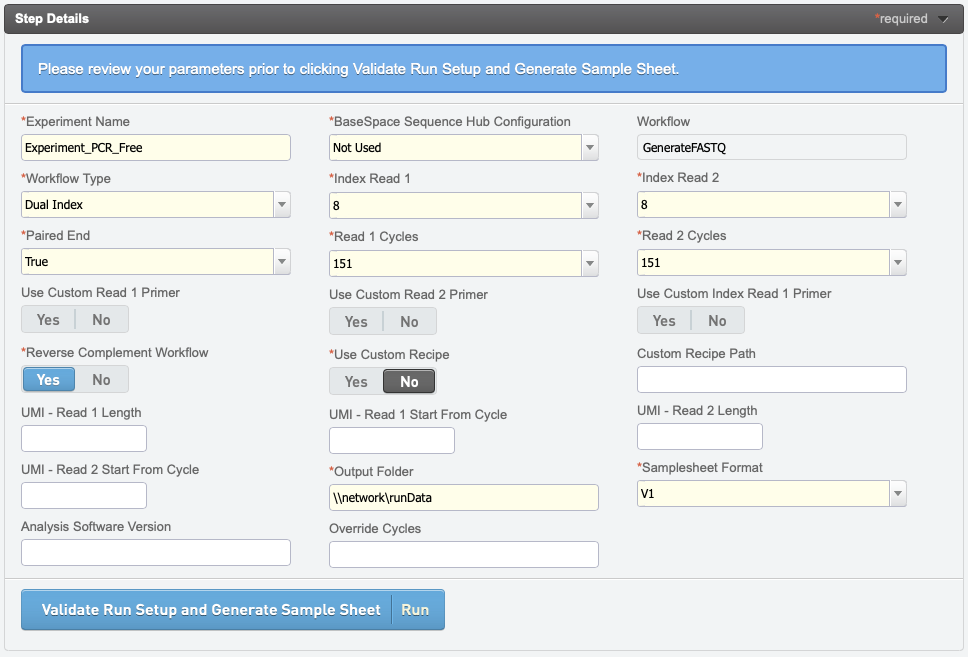Screen dimensions: 968x657
Task: Collapse the Step Details header arrow
Action: (x=943, y=19)
